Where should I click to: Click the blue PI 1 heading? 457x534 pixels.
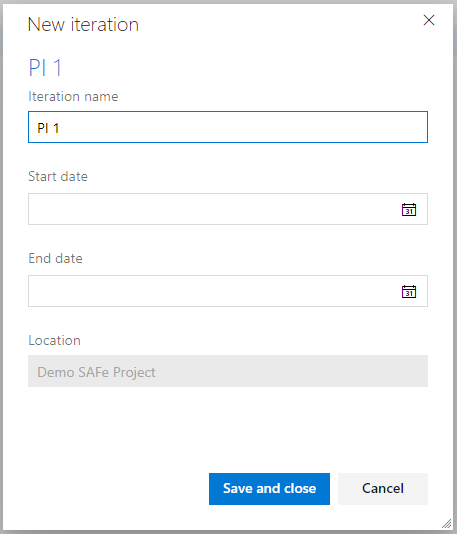click(45, 68)
